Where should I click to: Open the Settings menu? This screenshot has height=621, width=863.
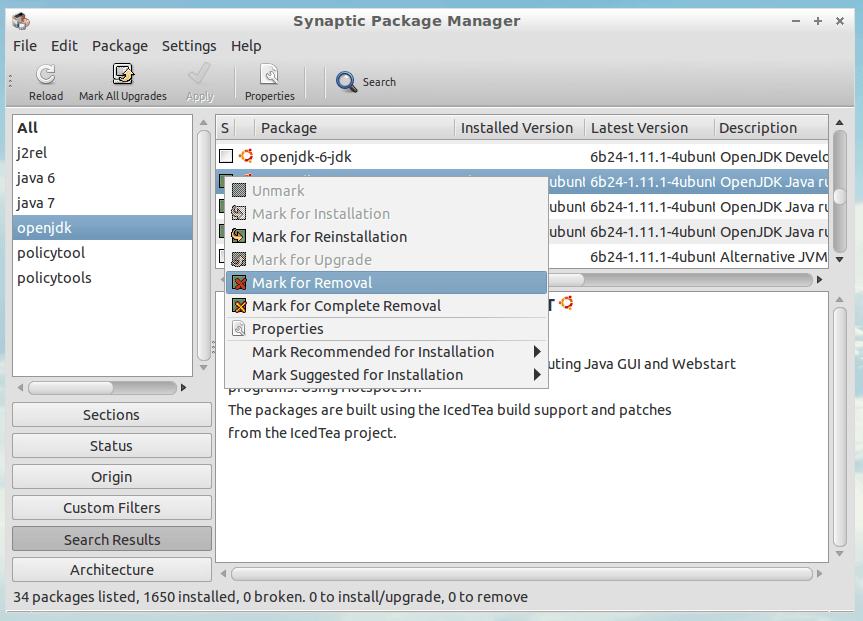pos(189,46)
